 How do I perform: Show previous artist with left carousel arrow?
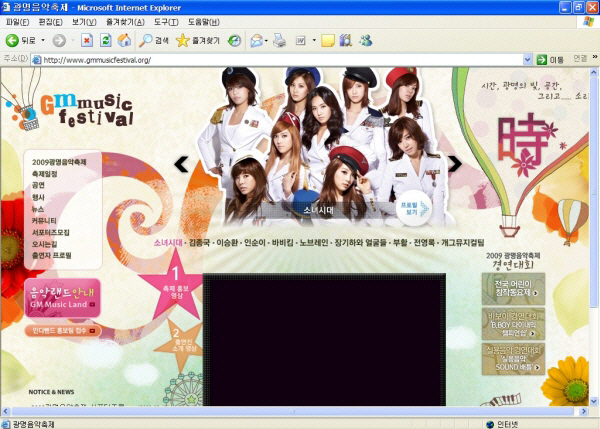click(182, 164)
